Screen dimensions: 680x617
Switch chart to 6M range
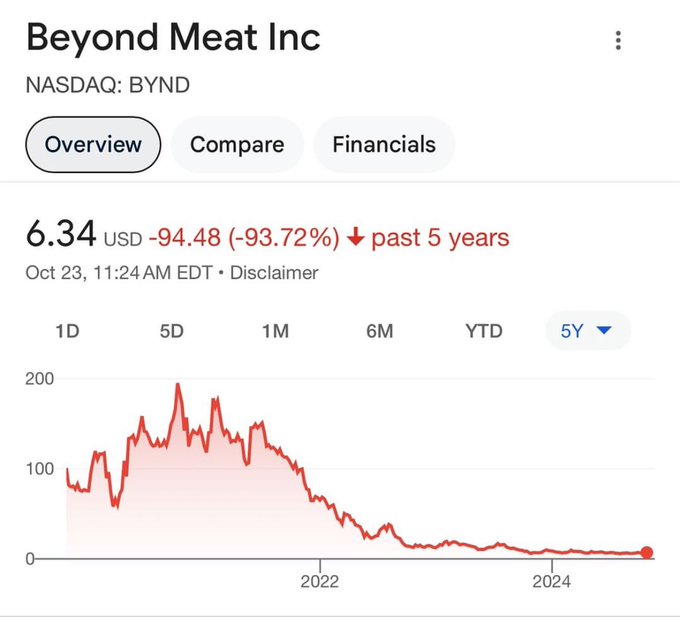[x=379, y=331]
